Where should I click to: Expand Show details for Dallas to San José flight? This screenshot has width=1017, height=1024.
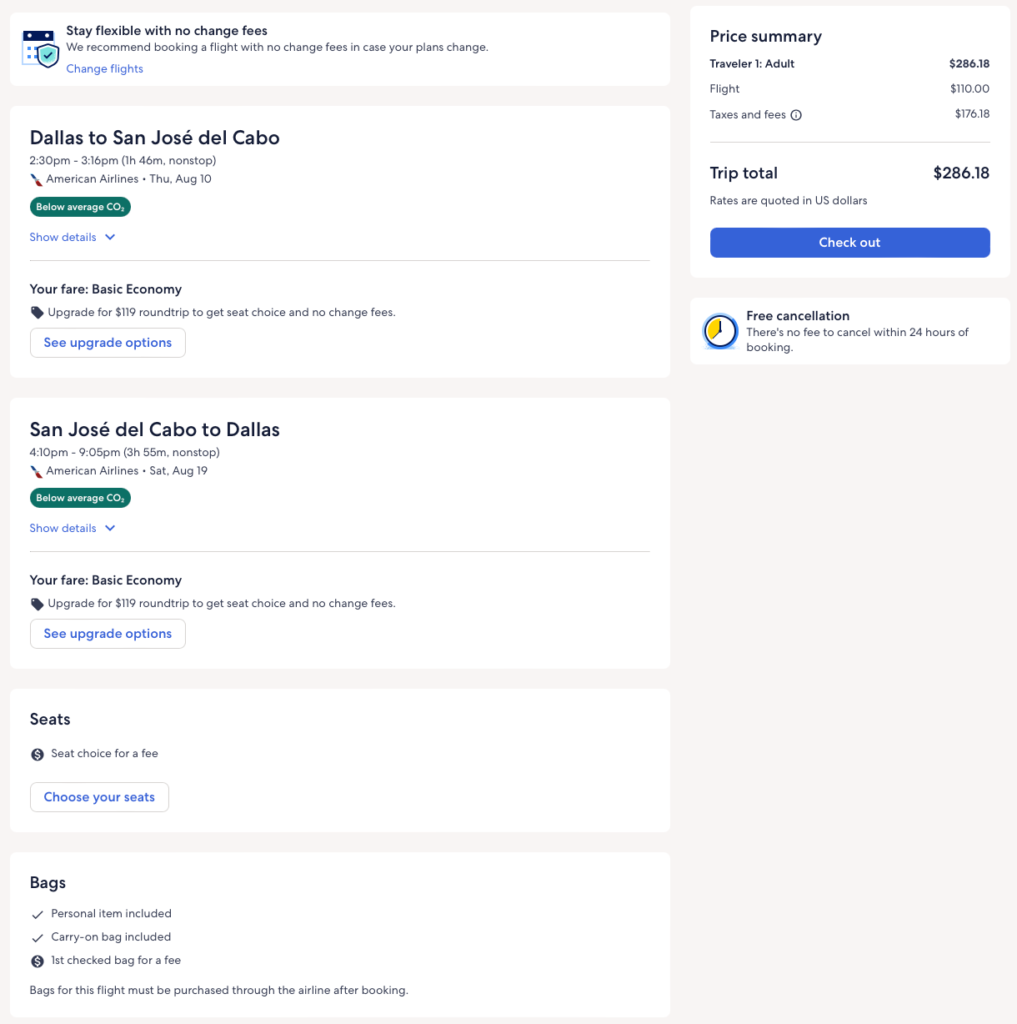click(x=64, y=238)
